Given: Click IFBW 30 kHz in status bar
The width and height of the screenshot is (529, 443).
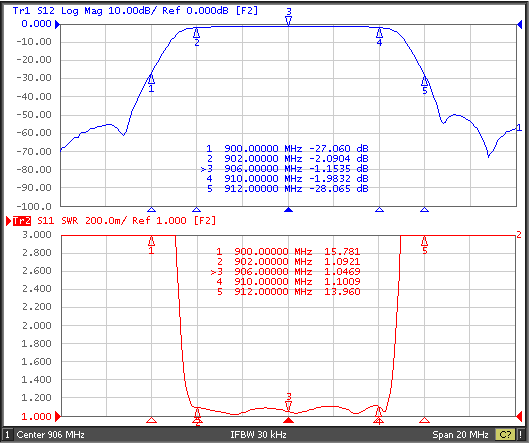Looking at the screenshot, I should (258, 435).
